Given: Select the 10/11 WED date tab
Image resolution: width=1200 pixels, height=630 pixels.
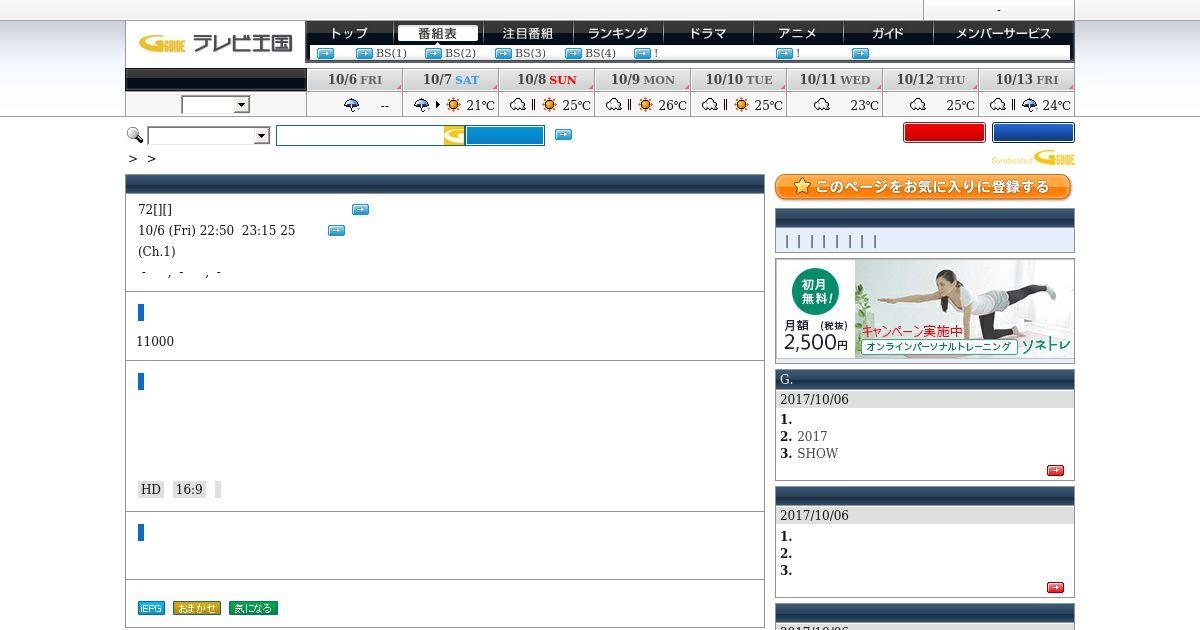Looking at the screenshot, I should pos(834,80).
